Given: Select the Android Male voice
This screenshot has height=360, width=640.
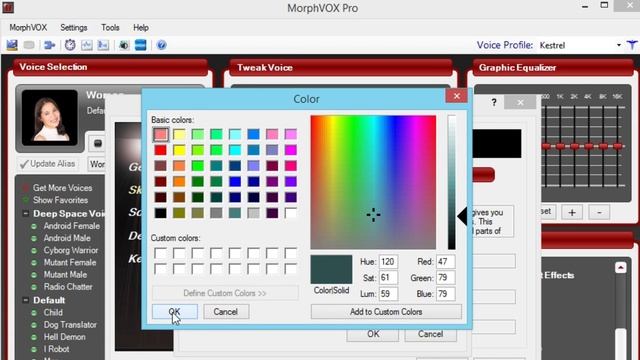Looking at the screenshot, I should 67,238.
